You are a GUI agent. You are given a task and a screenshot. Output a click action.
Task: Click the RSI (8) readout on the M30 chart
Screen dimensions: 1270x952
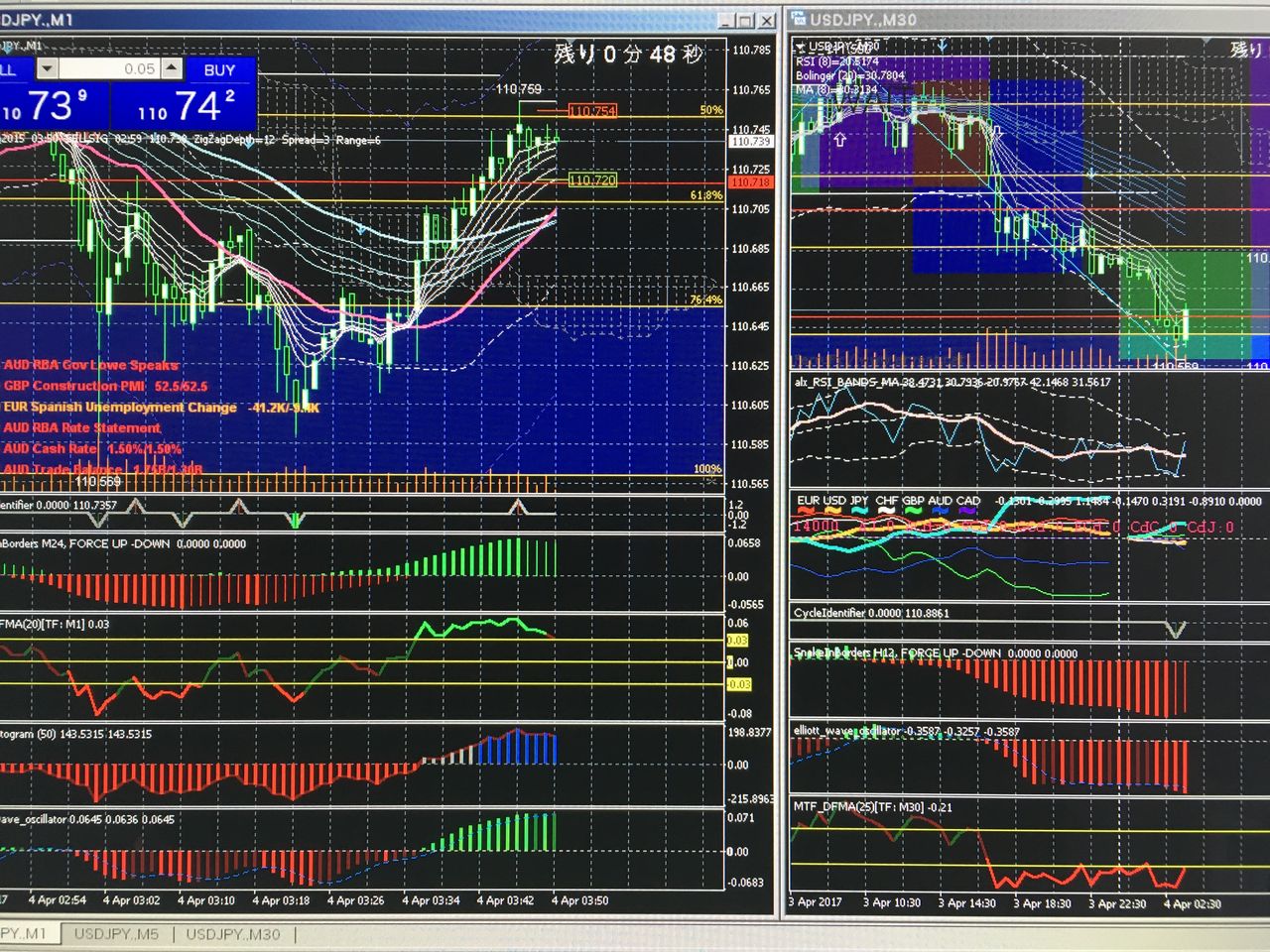tap(837, 61)
